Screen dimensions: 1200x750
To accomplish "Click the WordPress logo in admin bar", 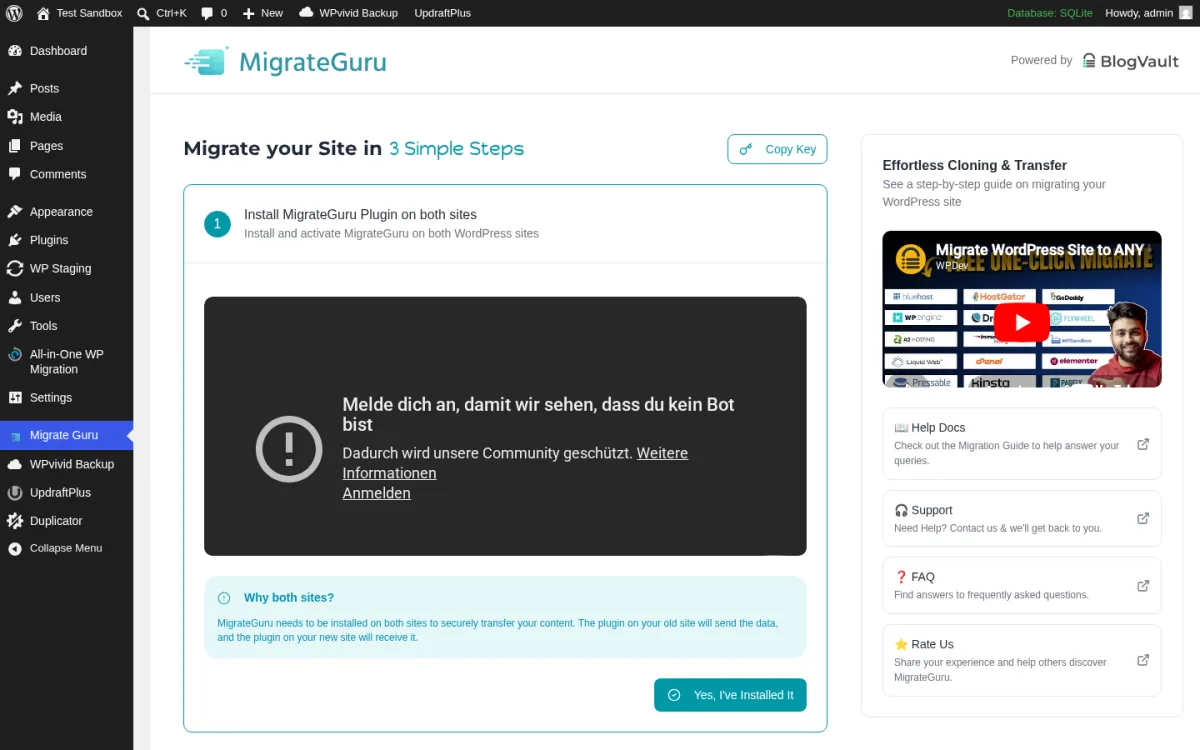I will point(14,13).
